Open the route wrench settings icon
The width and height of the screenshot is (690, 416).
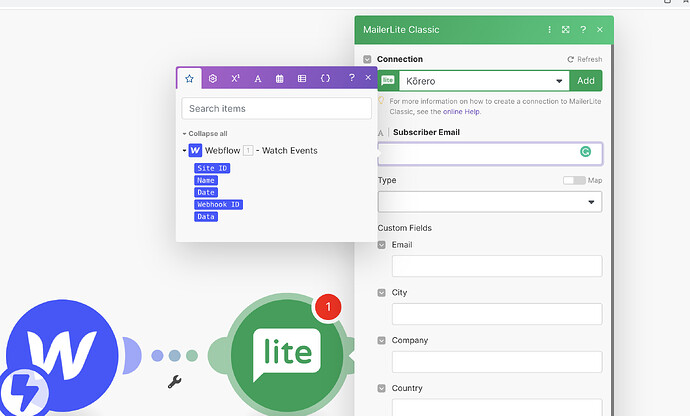tap(174, 382)
